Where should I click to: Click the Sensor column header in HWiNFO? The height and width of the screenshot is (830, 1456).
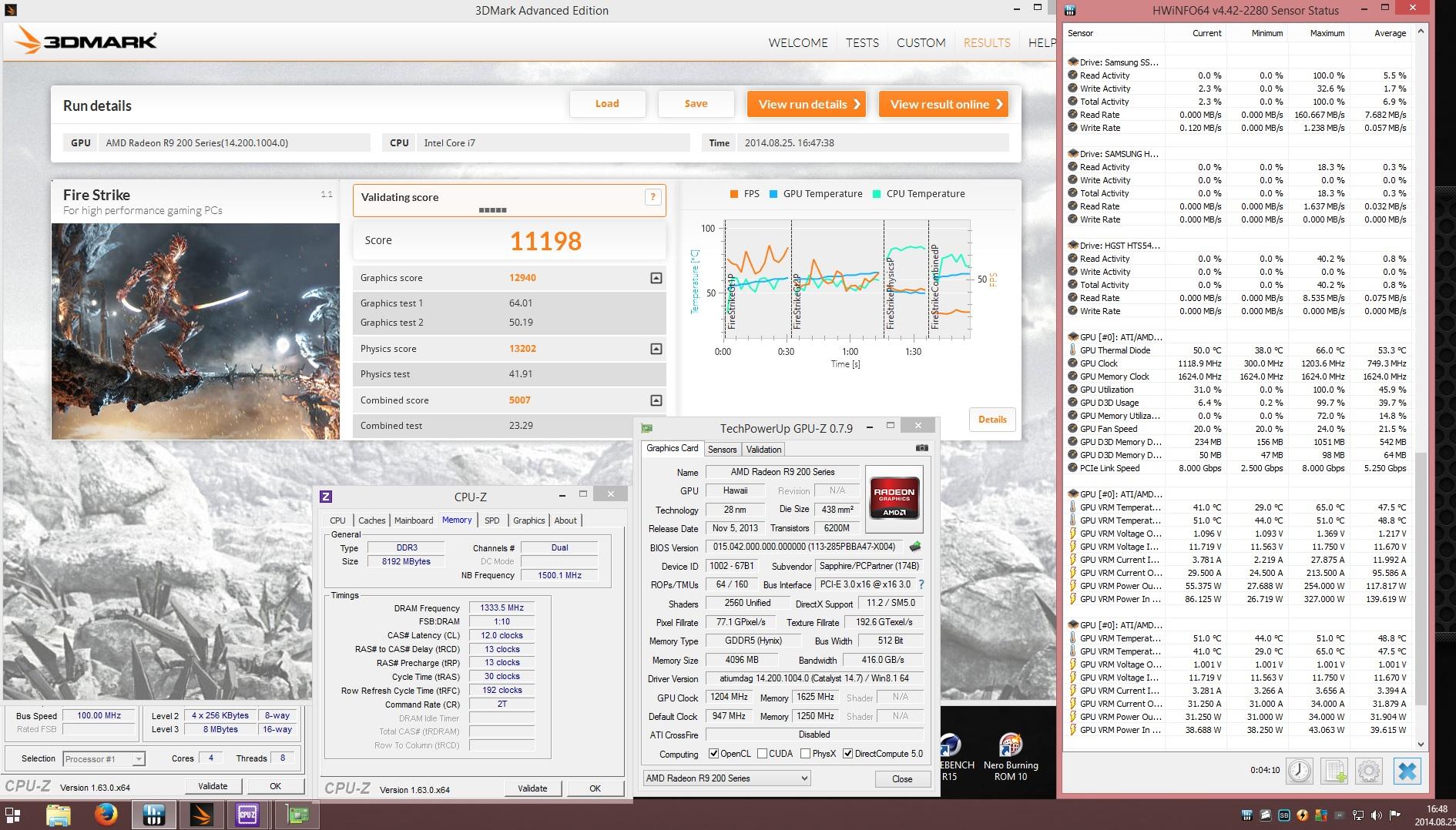[x=1115, y=33]
